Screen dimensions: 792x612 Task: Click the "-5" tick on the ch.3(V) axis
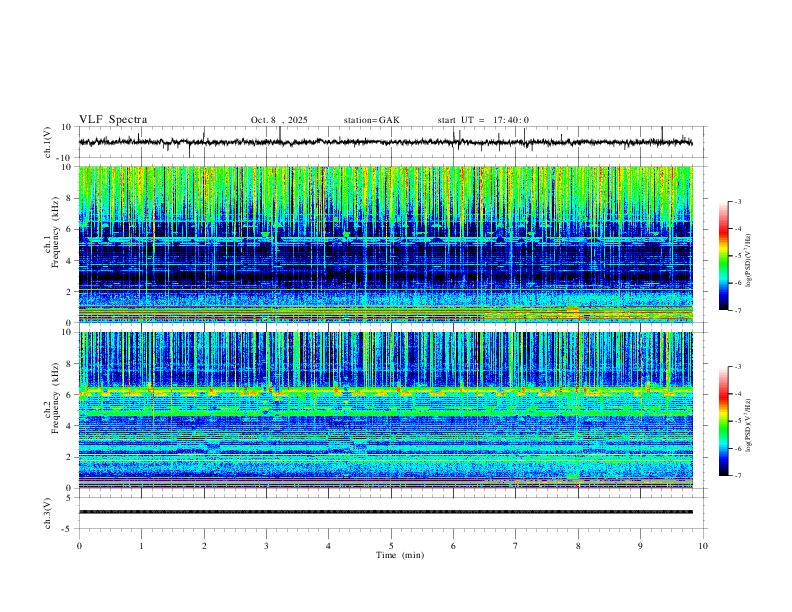pyautogui.click(x=67, y=529)
